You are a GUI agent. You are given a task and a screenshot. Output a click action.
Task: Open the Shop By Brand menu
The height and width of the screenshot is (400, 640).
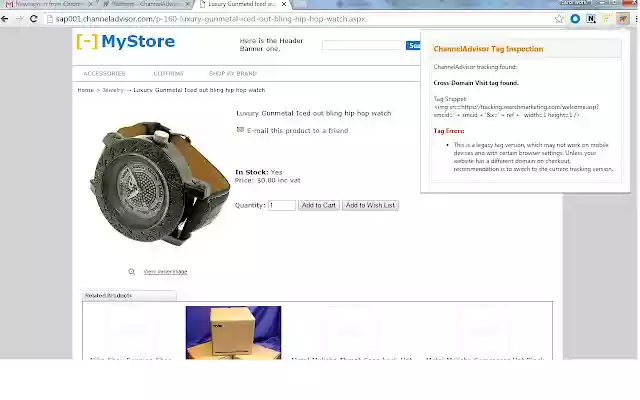(233, 73)
